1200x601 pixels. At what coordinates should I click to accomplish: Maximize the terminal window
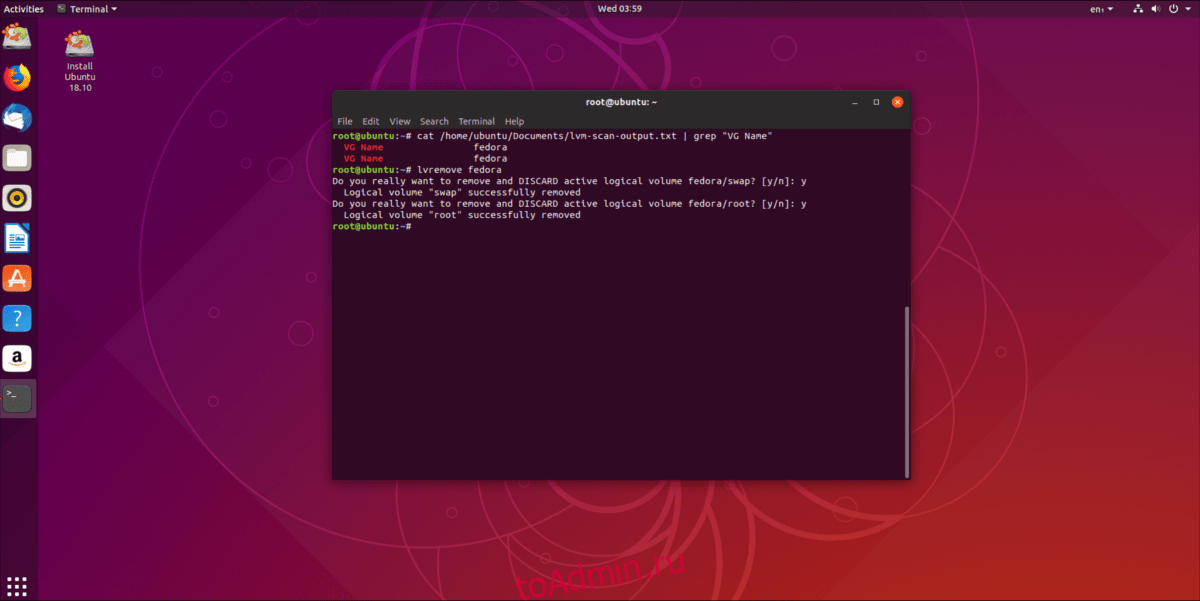[x=876, y=102]
